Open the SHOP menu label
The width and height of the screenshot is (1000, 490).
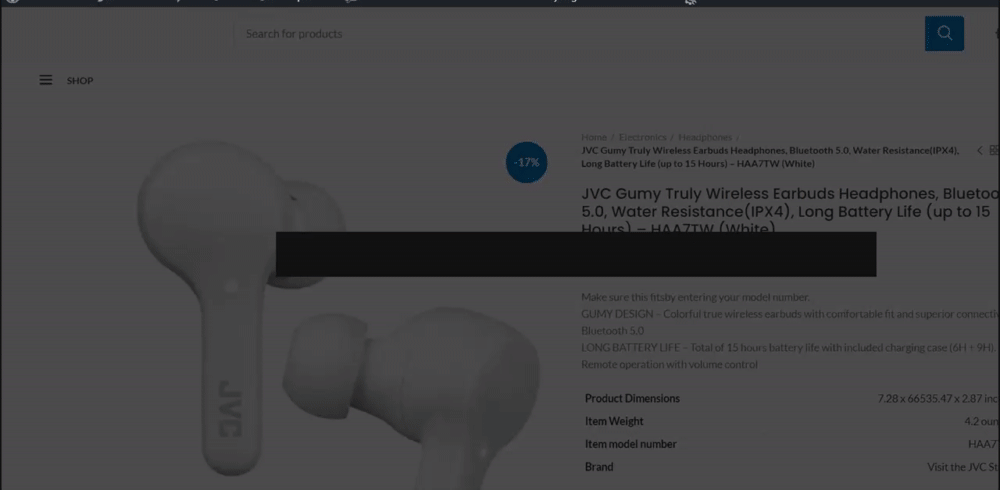tap(80, 80)
